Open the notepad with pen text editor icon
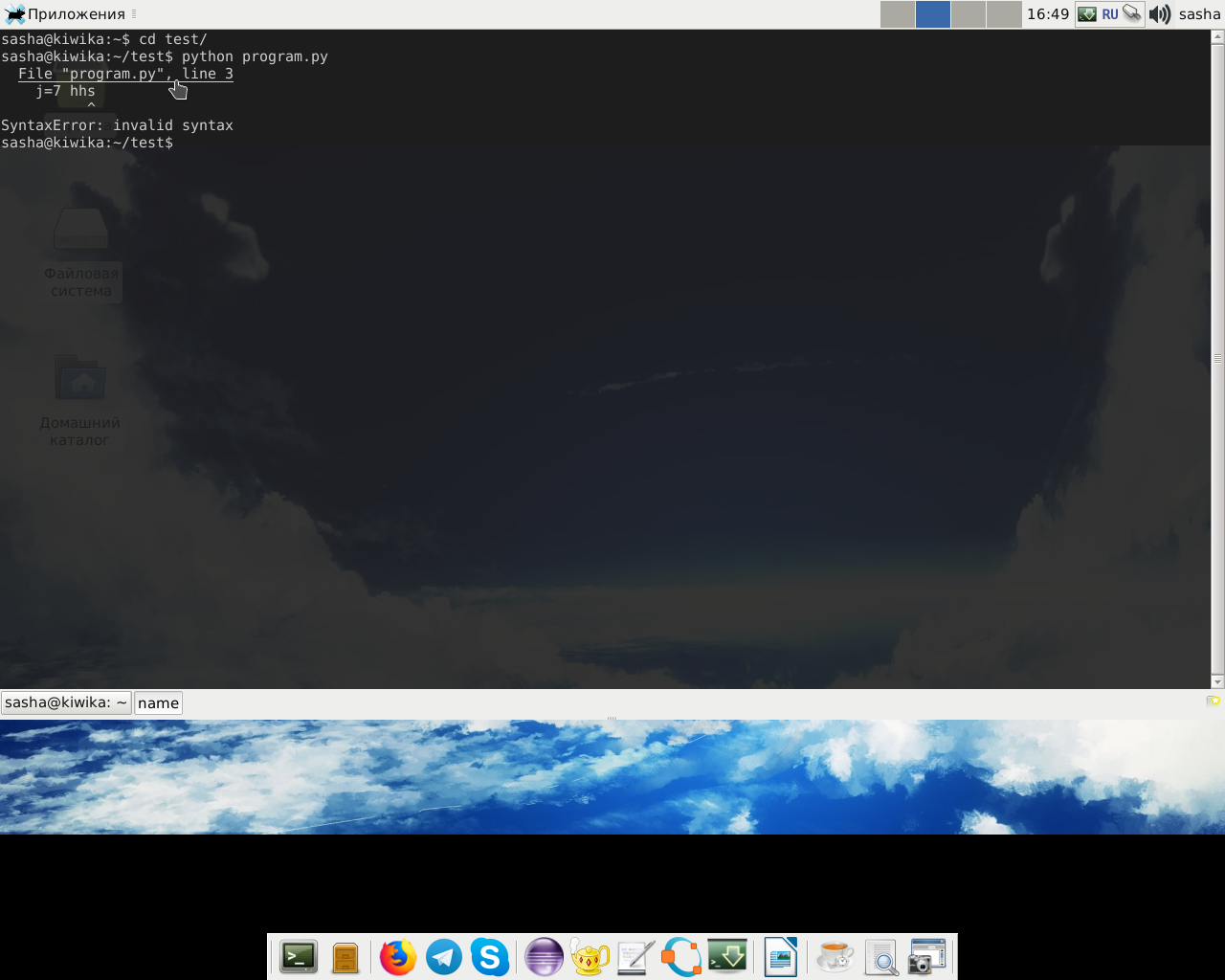1225x980 pixels. 635,957
